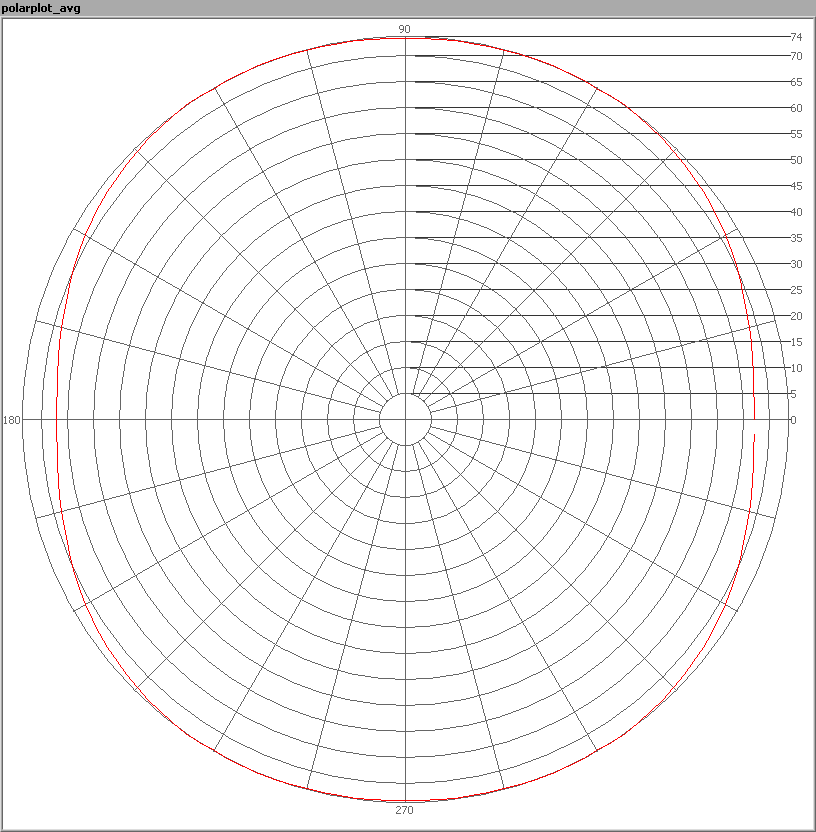The height and width of the screenshot is (832, 816).
Task: Select the small center circle of the plot
Action: 405,419
